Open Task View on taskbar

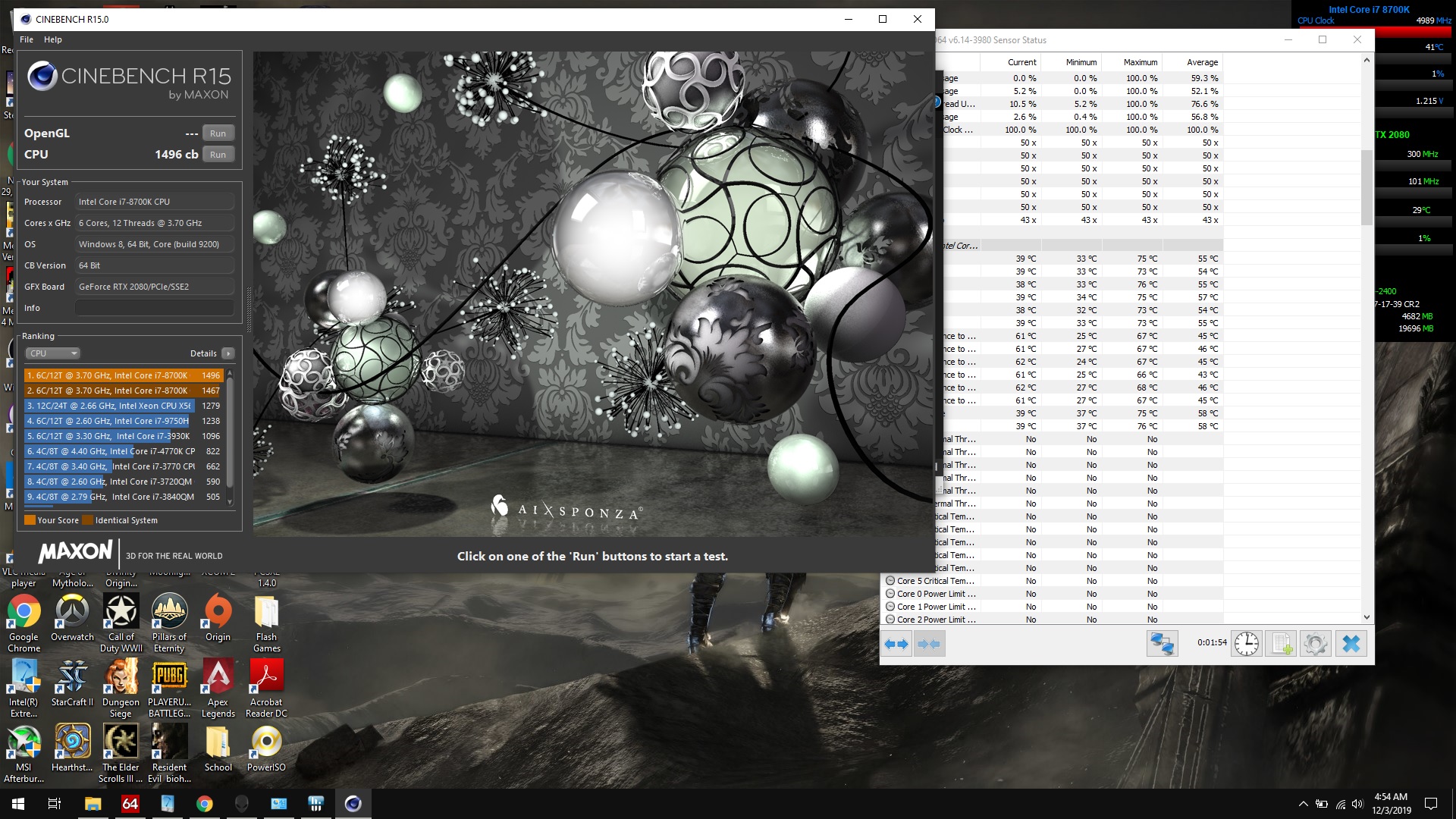[x=55, y=804]
